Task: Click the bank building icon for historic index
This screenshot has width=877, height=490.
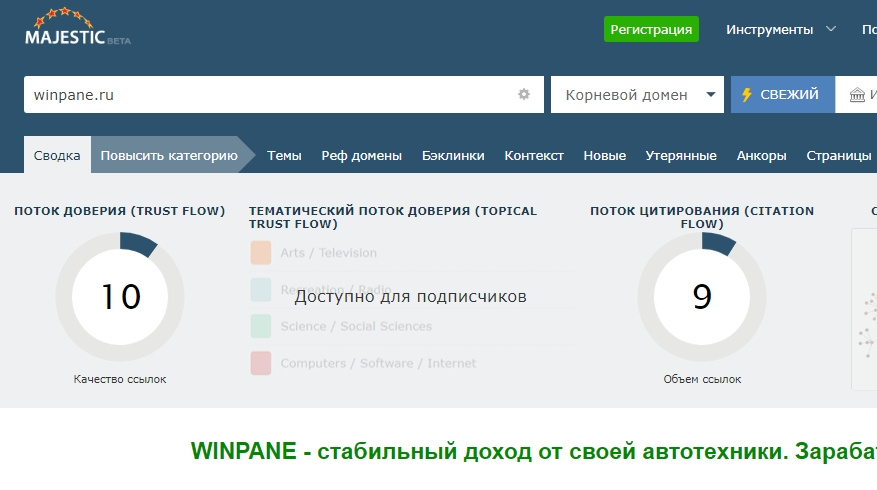Action: pyautogui.click(x=857, y=95)
